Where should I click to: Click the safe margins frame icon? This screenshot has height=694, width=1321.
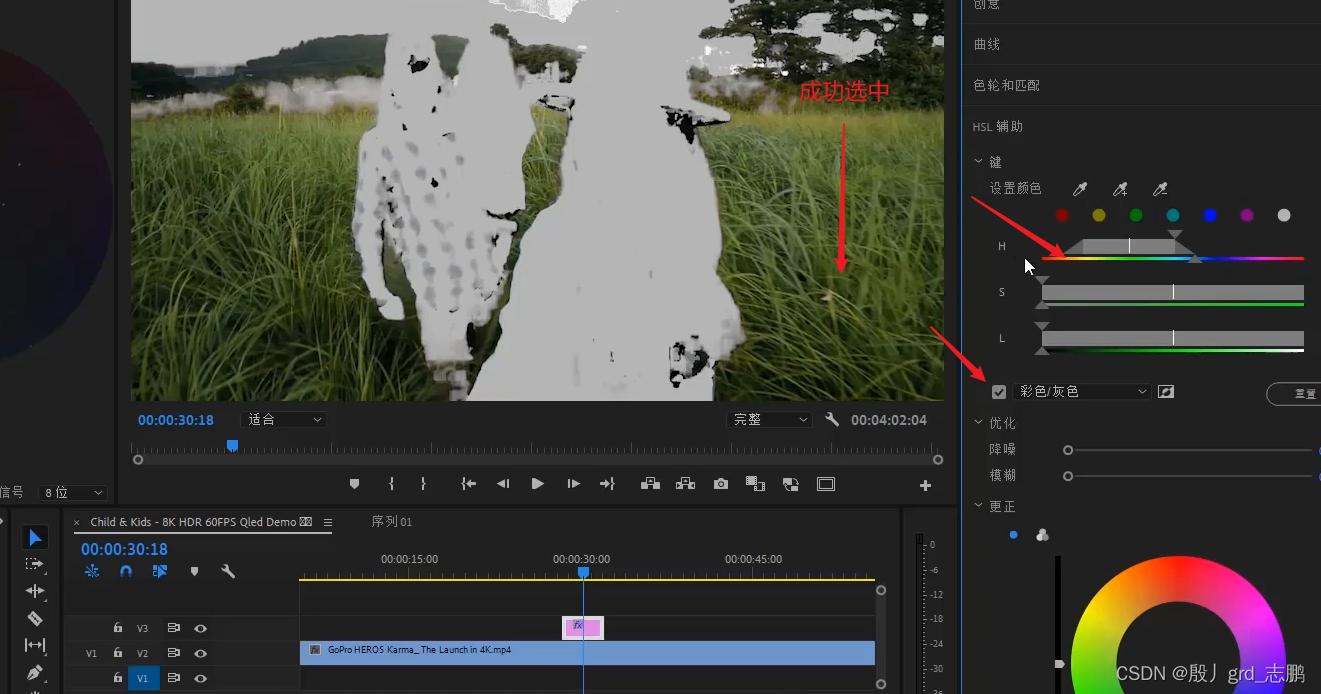826,484
